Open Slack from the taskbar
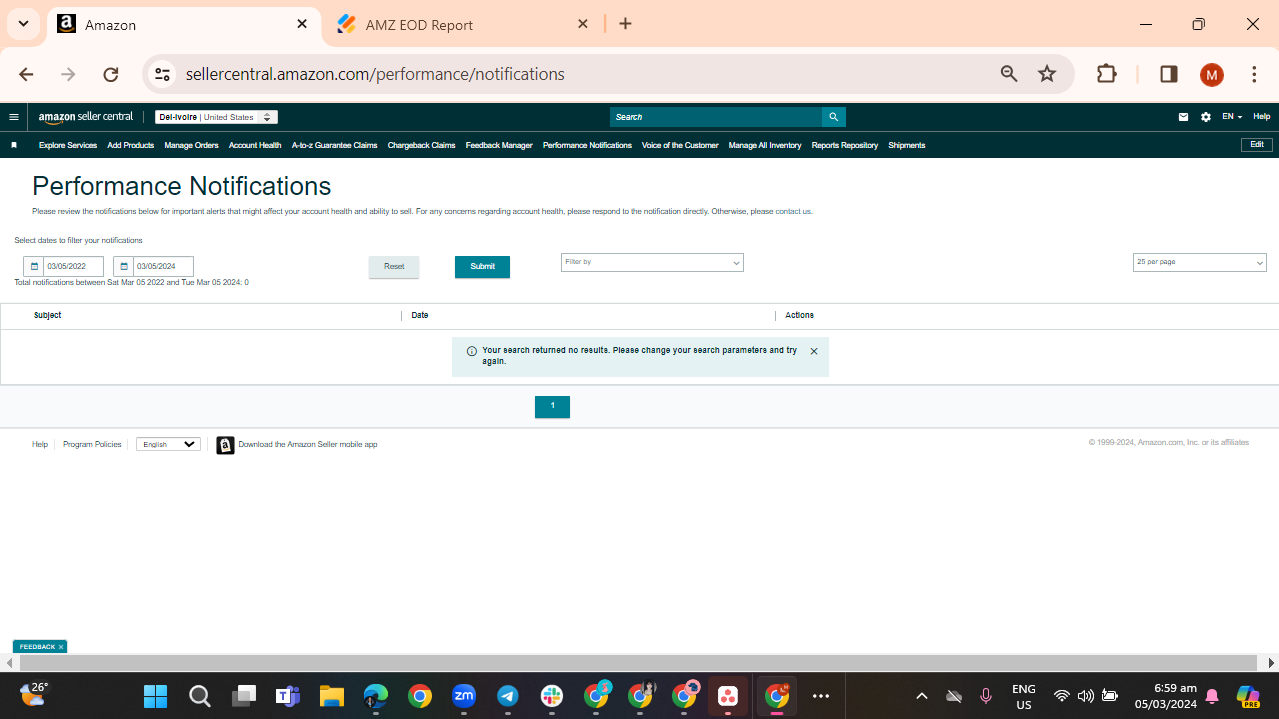Image resolution: width=1279 pixels, height=719 pixels. click(552, 696)
